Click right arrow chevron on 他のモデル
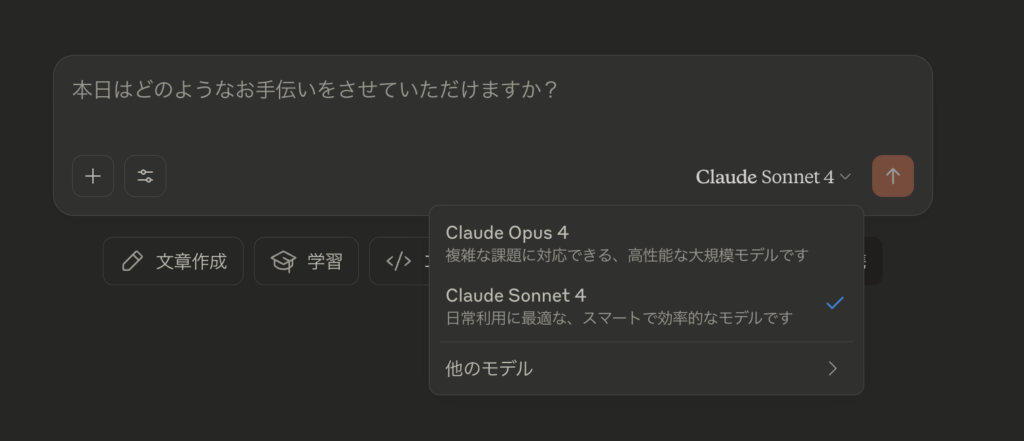The height and width of the screenshot is (441, 1024). click(833, 368)
